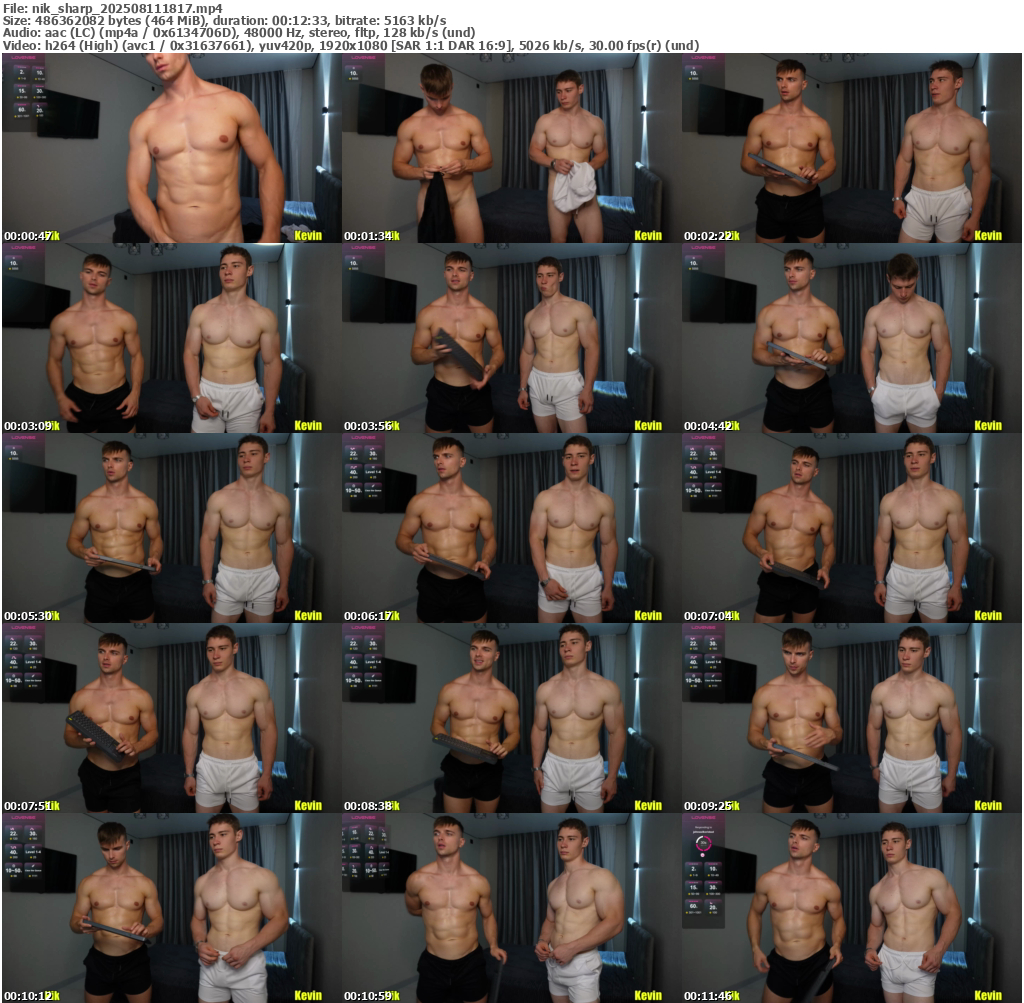
Task: Click the Video codec info line
Action: click(x=350, y=45)
